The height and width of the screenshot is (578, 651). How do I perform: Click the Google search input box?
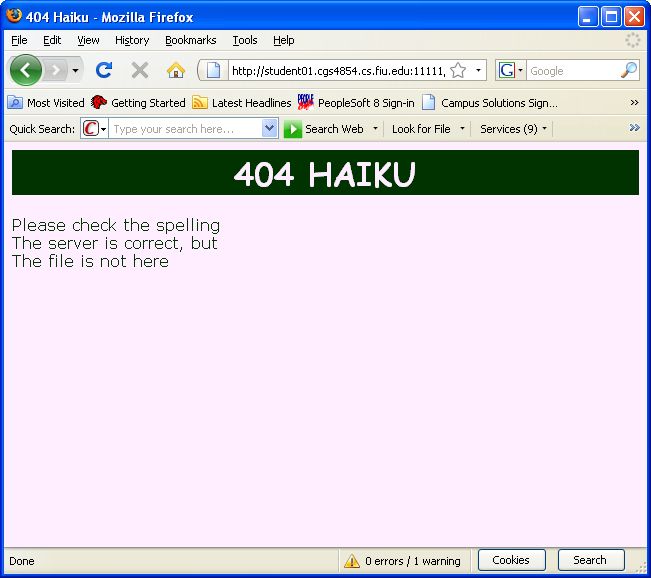[574, 71]
